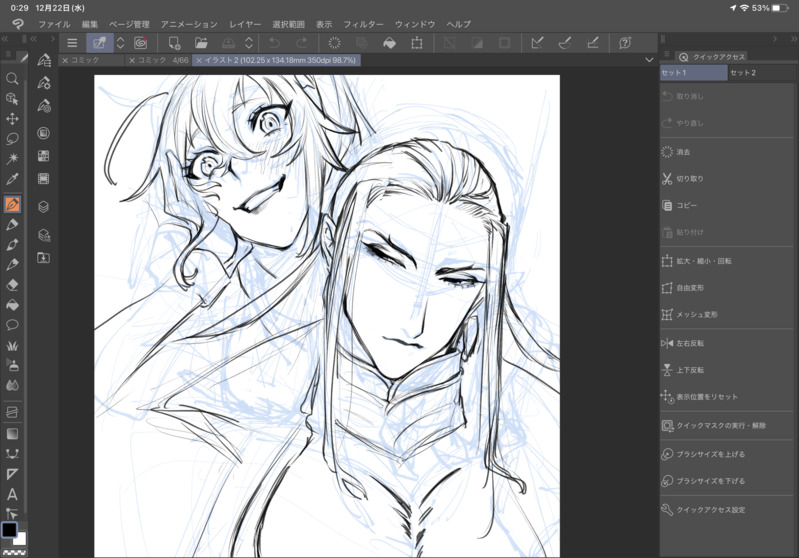The image size is (799, 558).
Task: Toggle snap to ruler icon
Action: click(537, 43)
